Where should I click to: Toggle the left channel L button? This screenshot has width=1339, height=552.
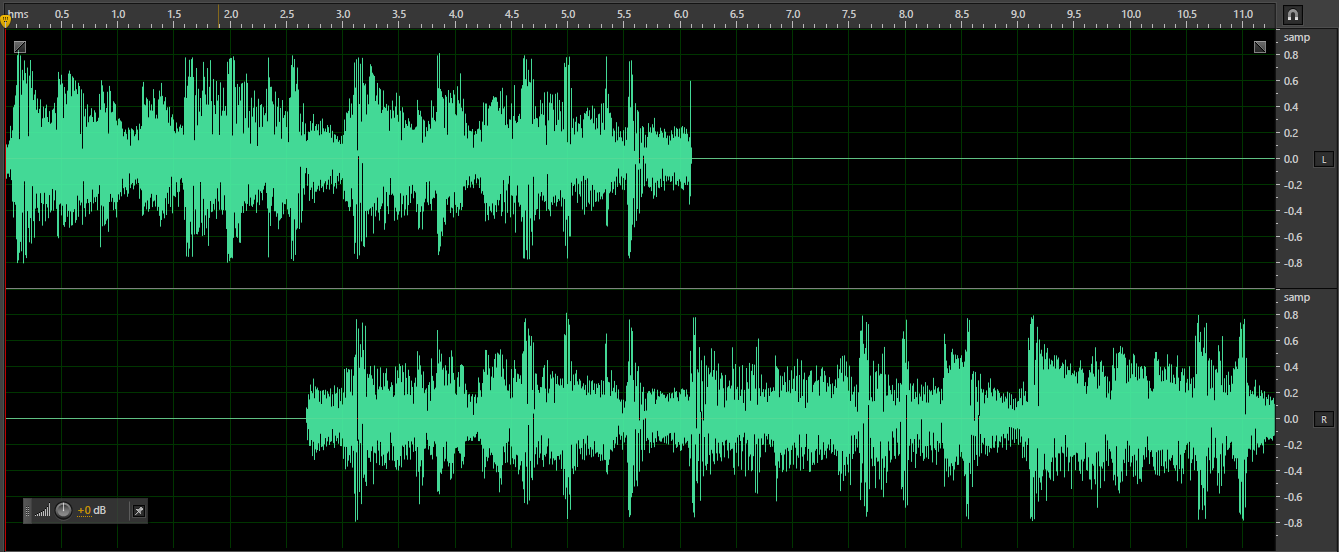pyautogui.click(x=1323, y=159)
